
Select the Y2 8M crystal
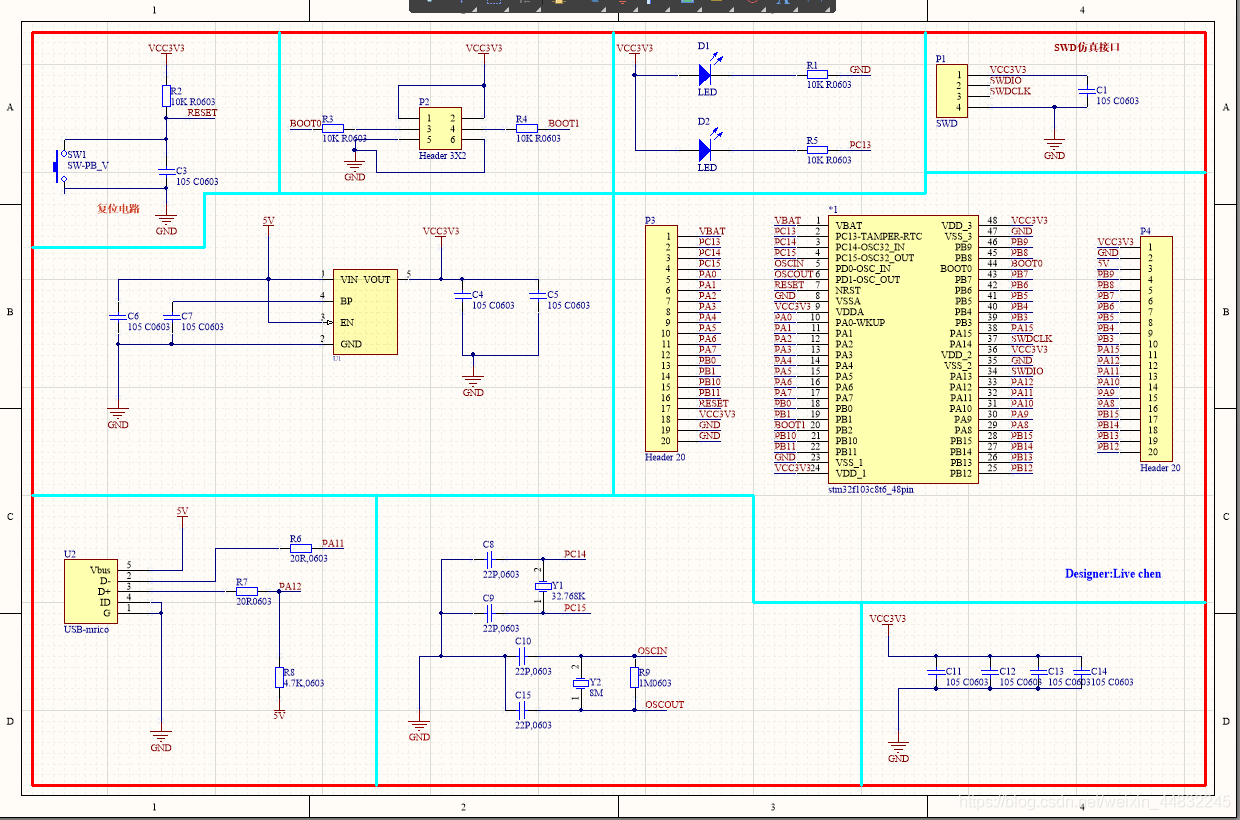point(580,684)
